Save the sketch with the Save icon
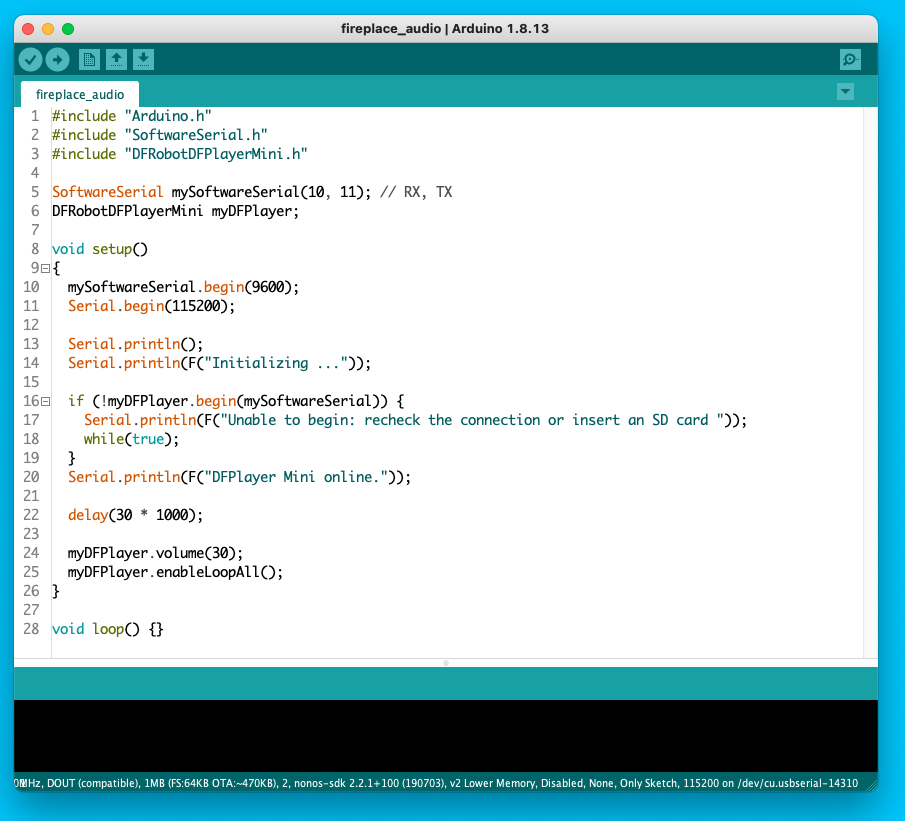The width and height of the screenshot is (905, 821). pos(143,59)
